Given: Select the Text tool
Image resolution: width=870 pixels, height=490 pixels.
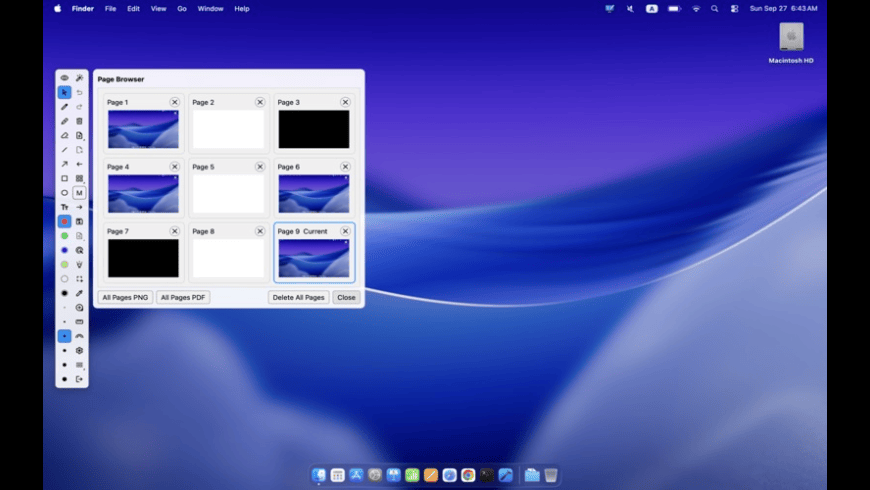Looking at the screenshot, I should pos(64,207).
